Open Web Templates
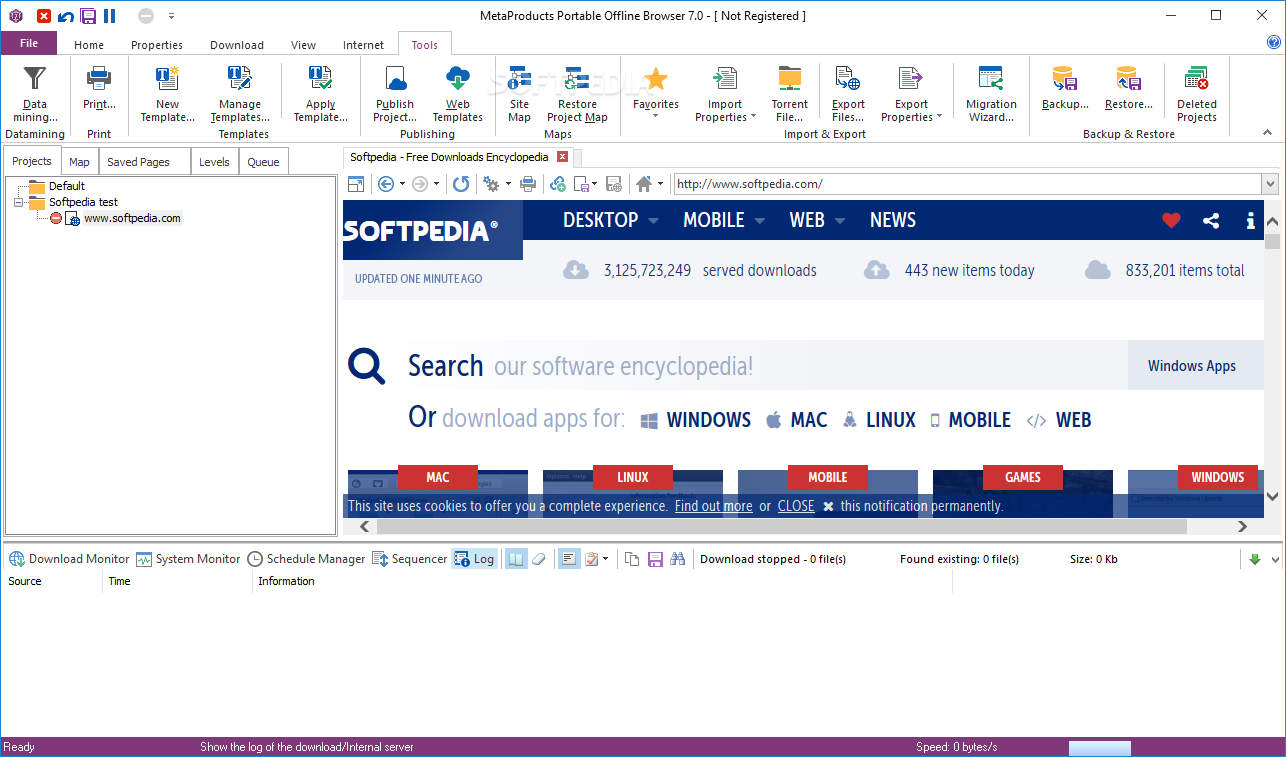Viewport: 1286px width, 757px height. 458,94
